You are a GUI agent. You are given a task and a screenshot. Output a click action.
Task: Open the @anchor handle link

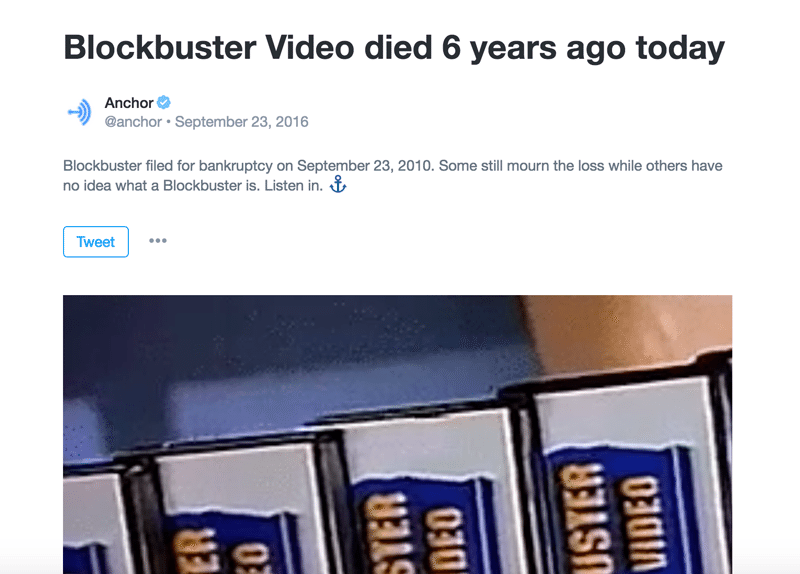[x=133, y=122]
